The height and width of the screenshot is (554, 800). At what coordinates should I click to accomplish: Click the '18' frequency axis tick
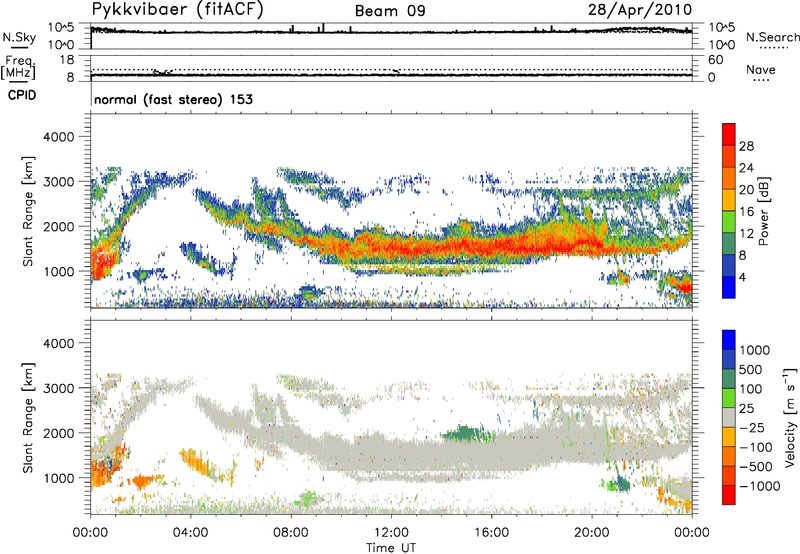coord(67,60)
